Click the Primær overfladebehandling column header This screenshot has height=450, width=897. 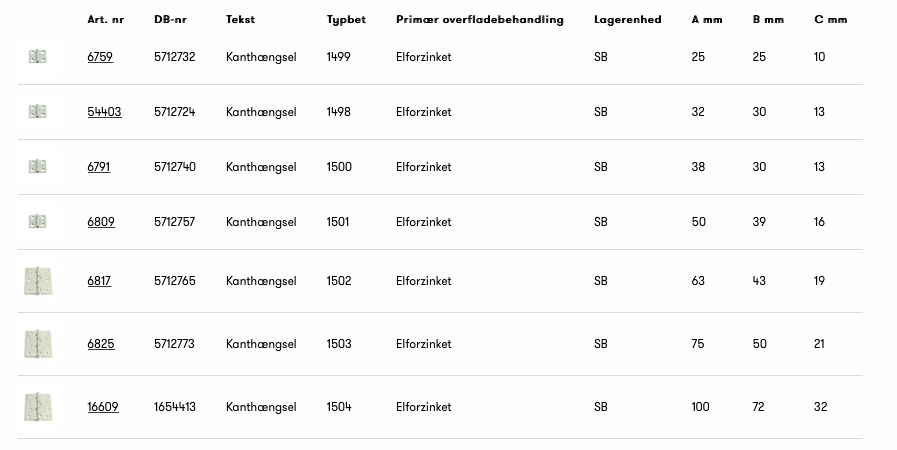(479, 20)
